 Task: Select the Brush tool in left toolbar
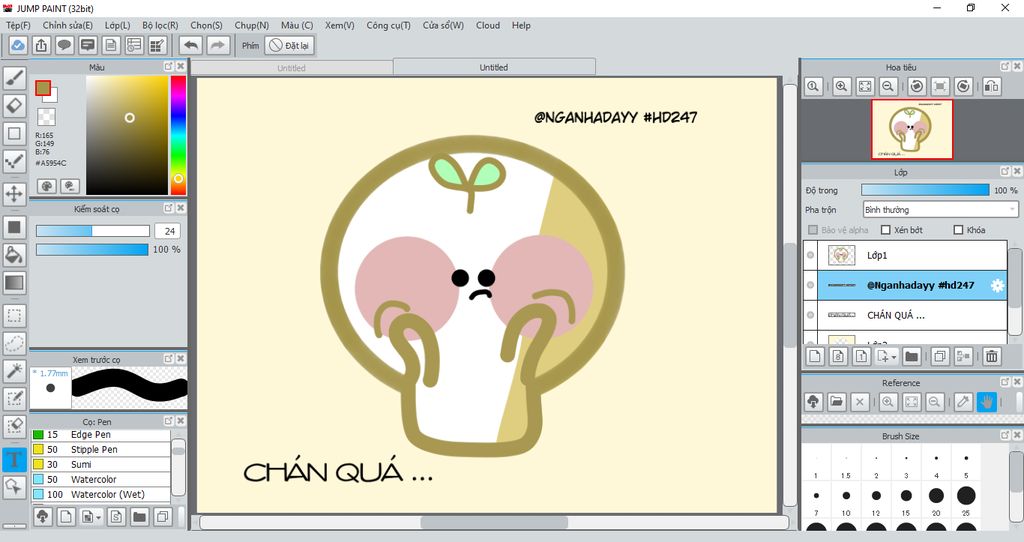pos(14,78)
